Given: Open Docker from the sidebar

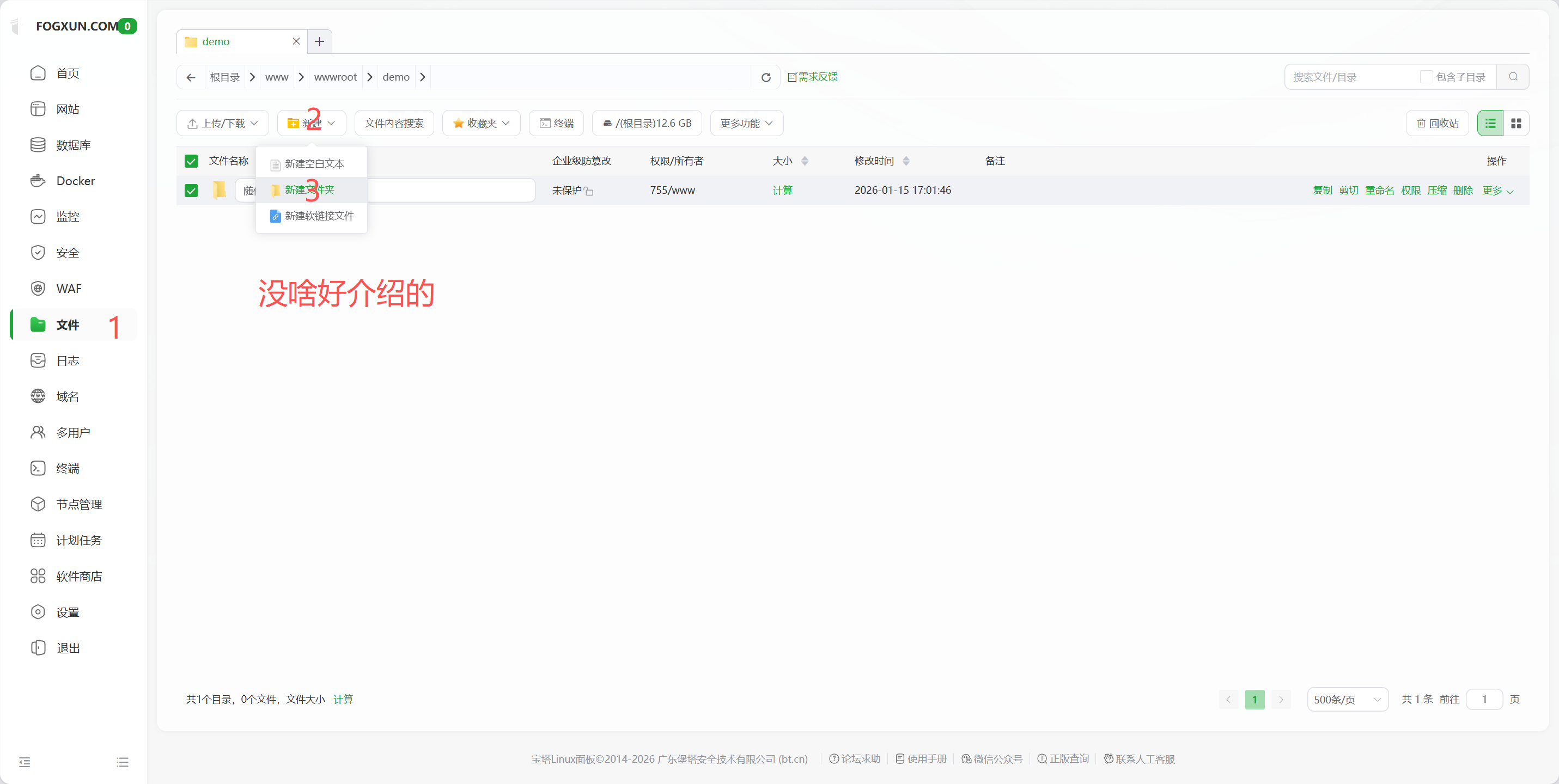Looking at the screenshot, I should pos(75,181).
